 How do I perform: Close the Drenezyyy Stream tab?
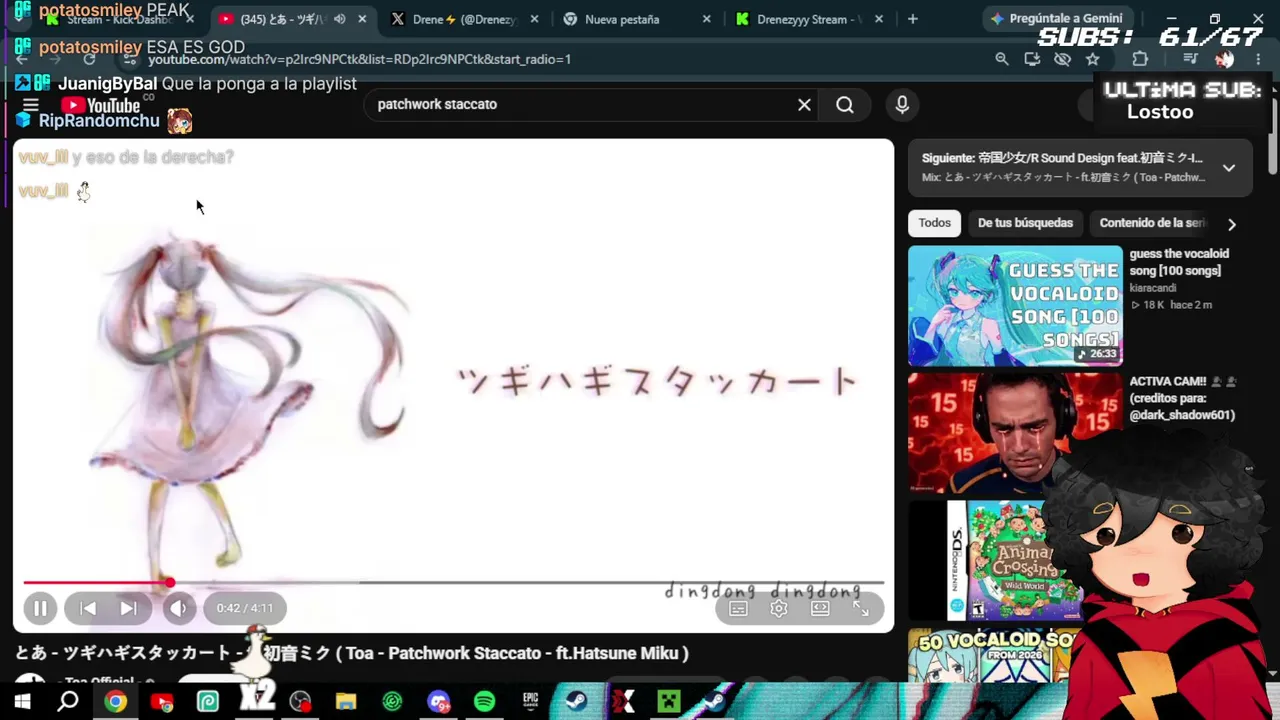coord(880,19)
